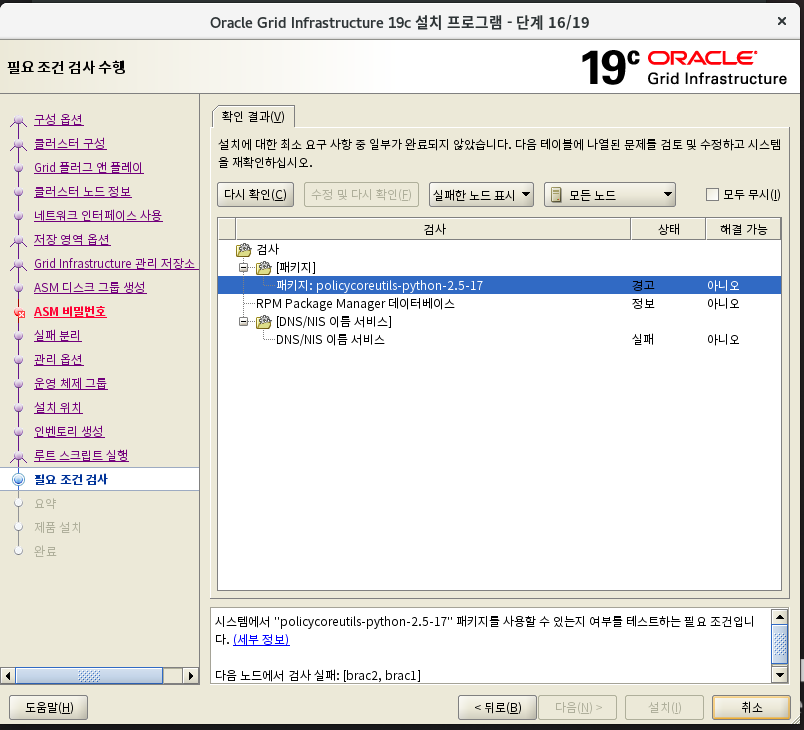Collapse the [패키지] tree node
This screenshot has width=804, height=730.
point(244,268)
